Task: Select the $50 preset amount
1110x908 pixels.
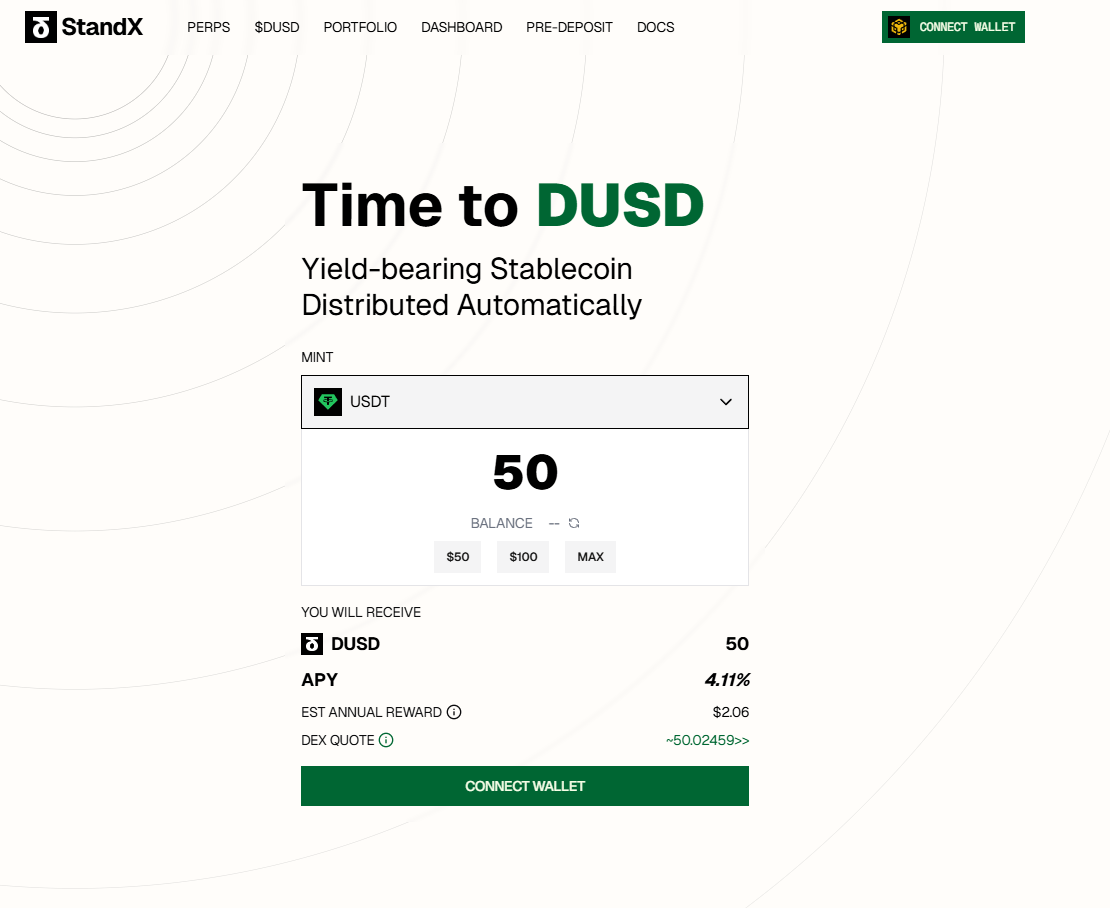Action: coord(457,557)
